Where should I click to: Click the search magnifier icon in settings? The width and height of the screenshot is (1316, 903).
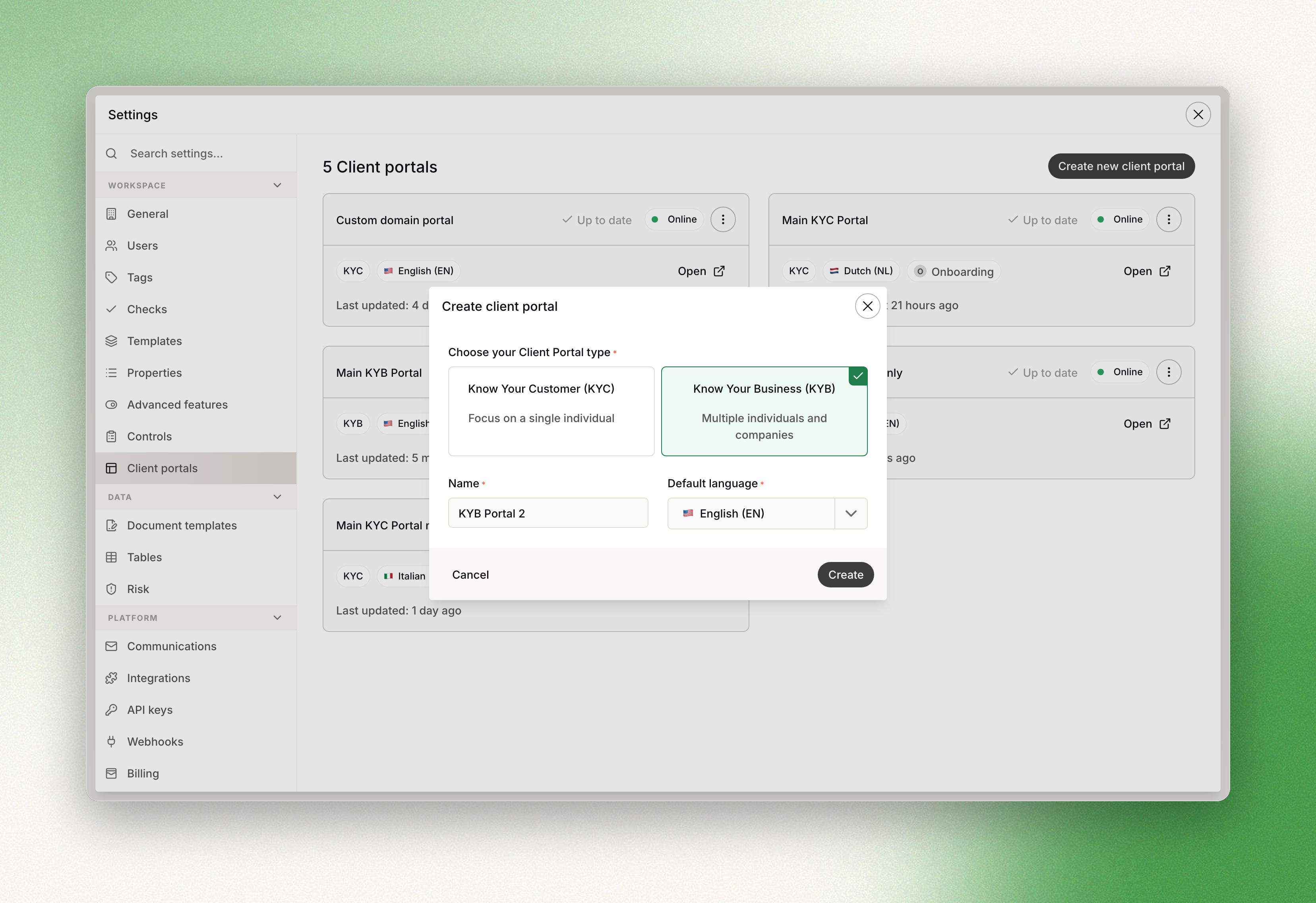[112, 153]
